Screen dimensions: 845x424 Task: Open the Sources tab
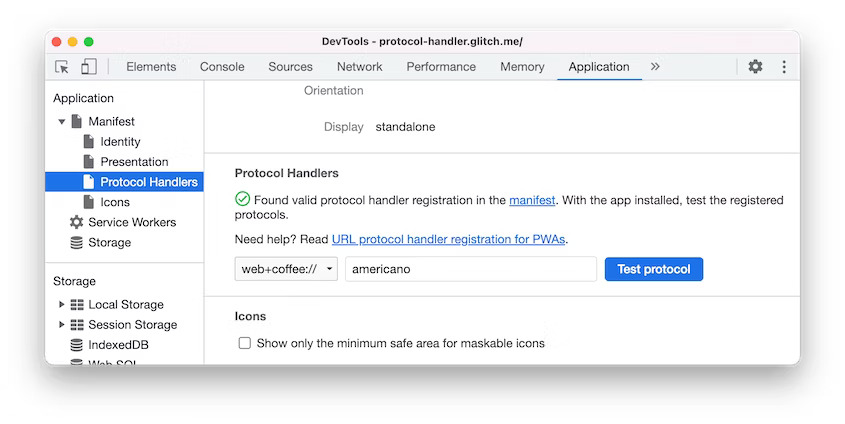290,67
